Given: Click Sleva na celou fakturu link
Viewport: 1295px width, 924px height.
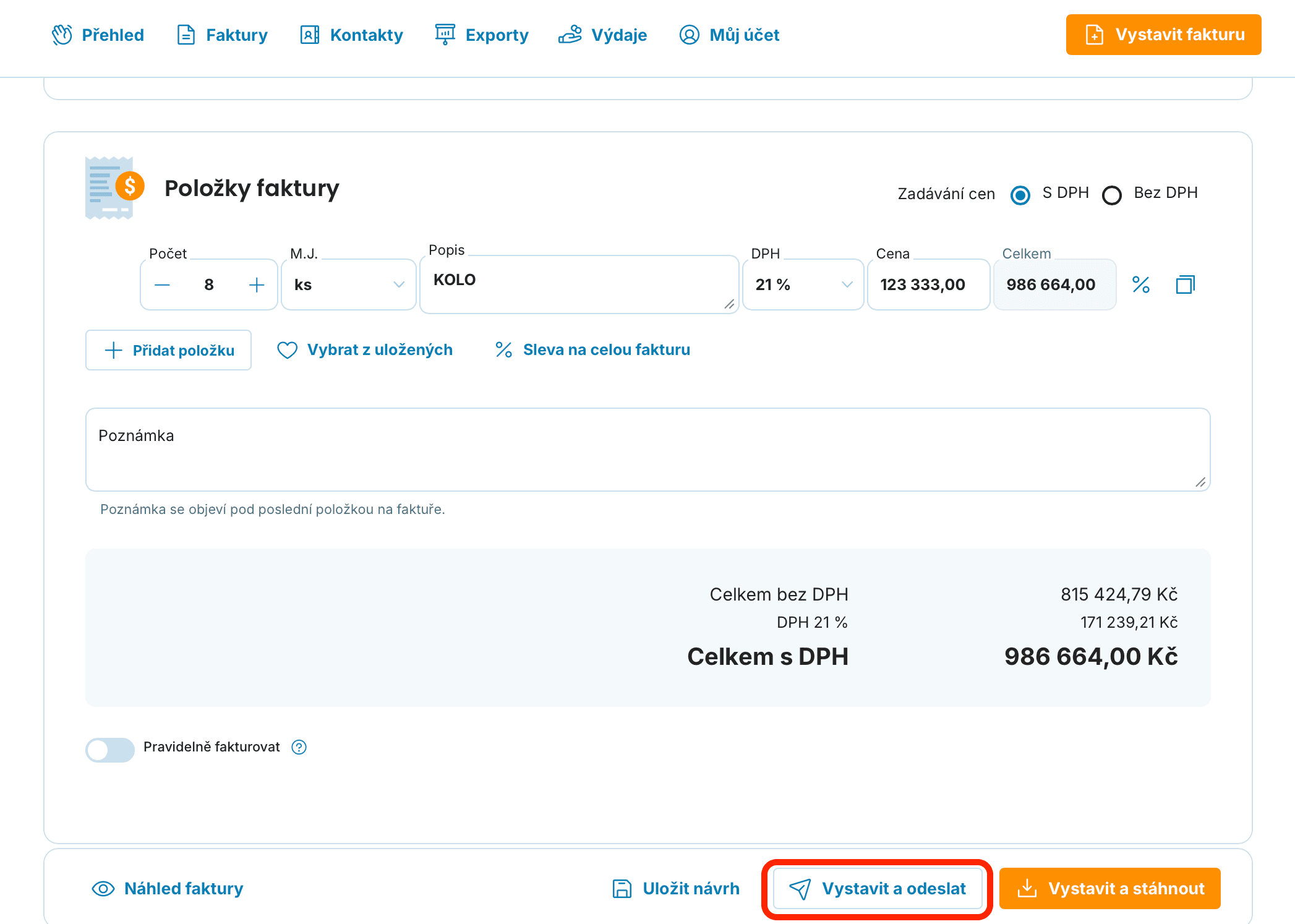Looking at the screenshot, I should [x=592, y=350].
